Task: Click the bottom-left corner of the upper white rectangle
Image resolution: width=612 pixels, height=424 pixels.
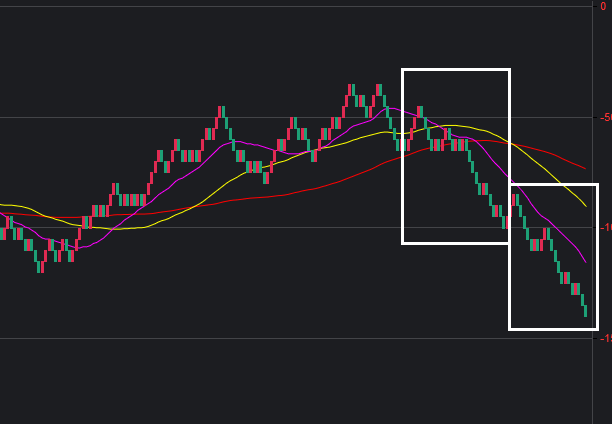Action: click(403, 243)
